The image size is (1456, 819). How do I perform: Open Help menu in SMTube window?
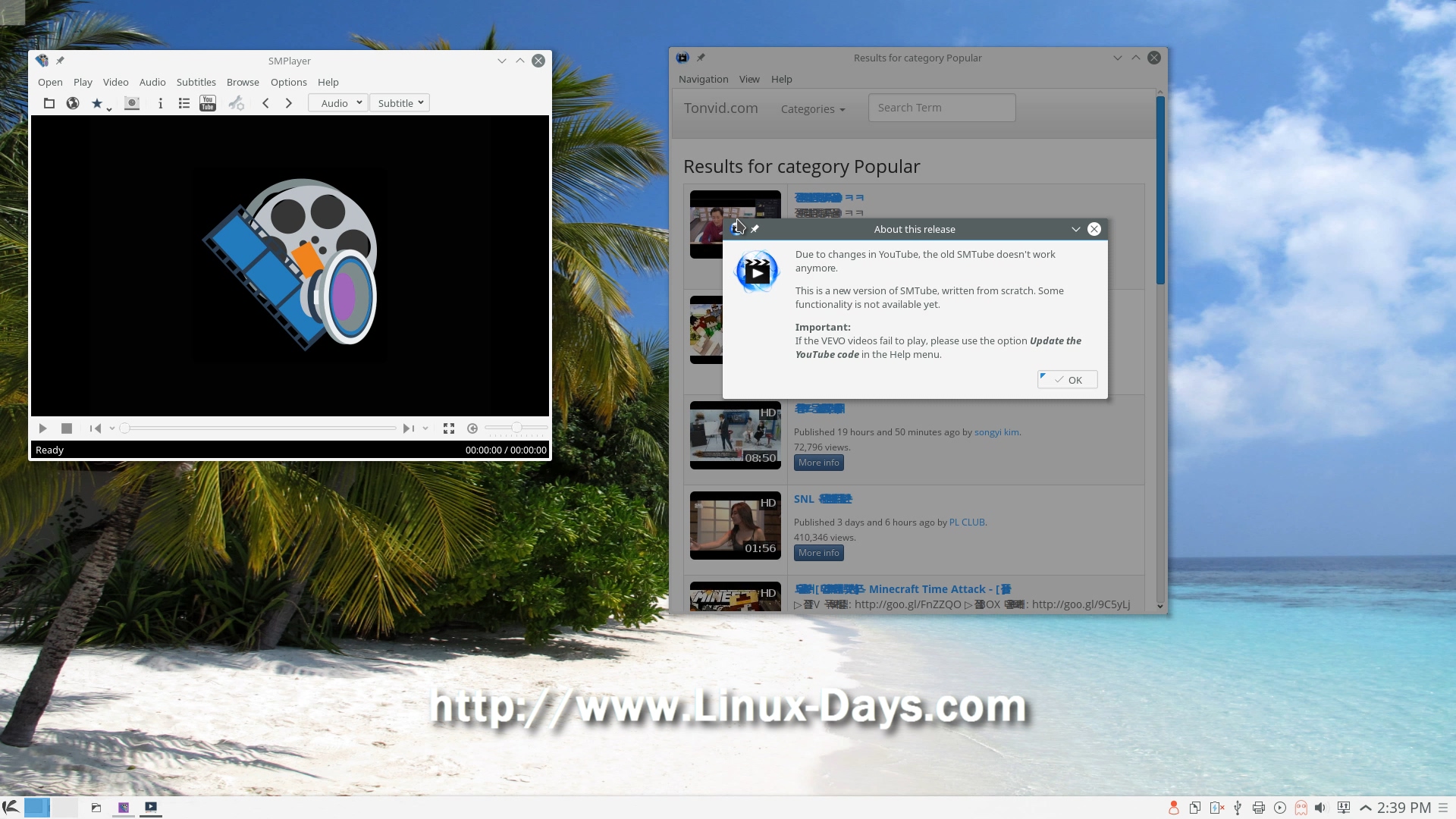pyautogui.click(x=782, y=79)
